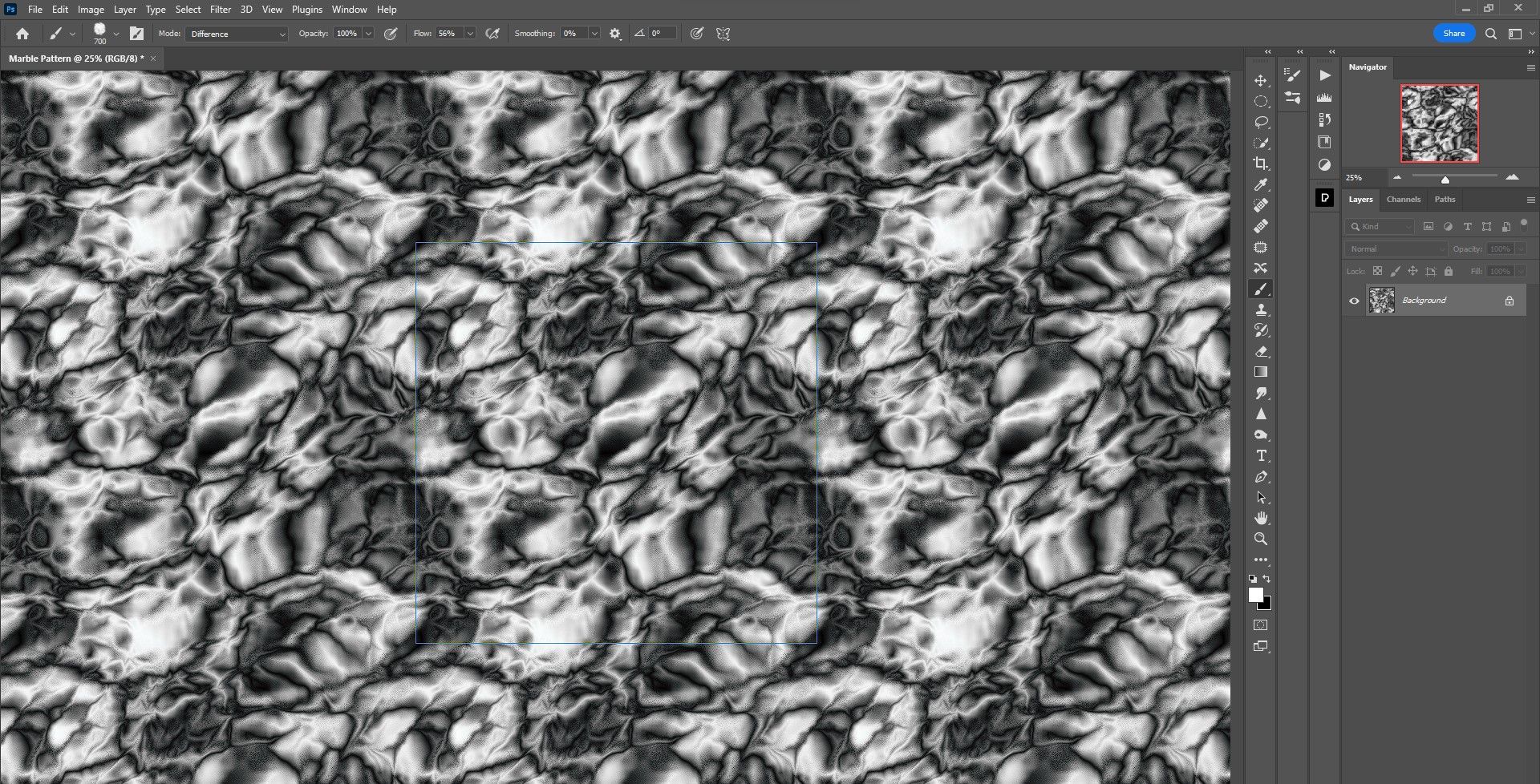
Task: Click the Home button in options bar
Action: pyautogui.click(x=22, y=34)
